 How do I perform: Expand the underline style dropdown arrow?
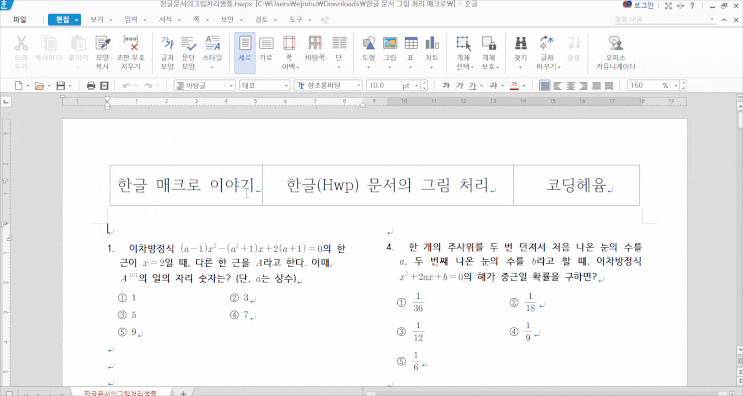[x=481, y=86]
